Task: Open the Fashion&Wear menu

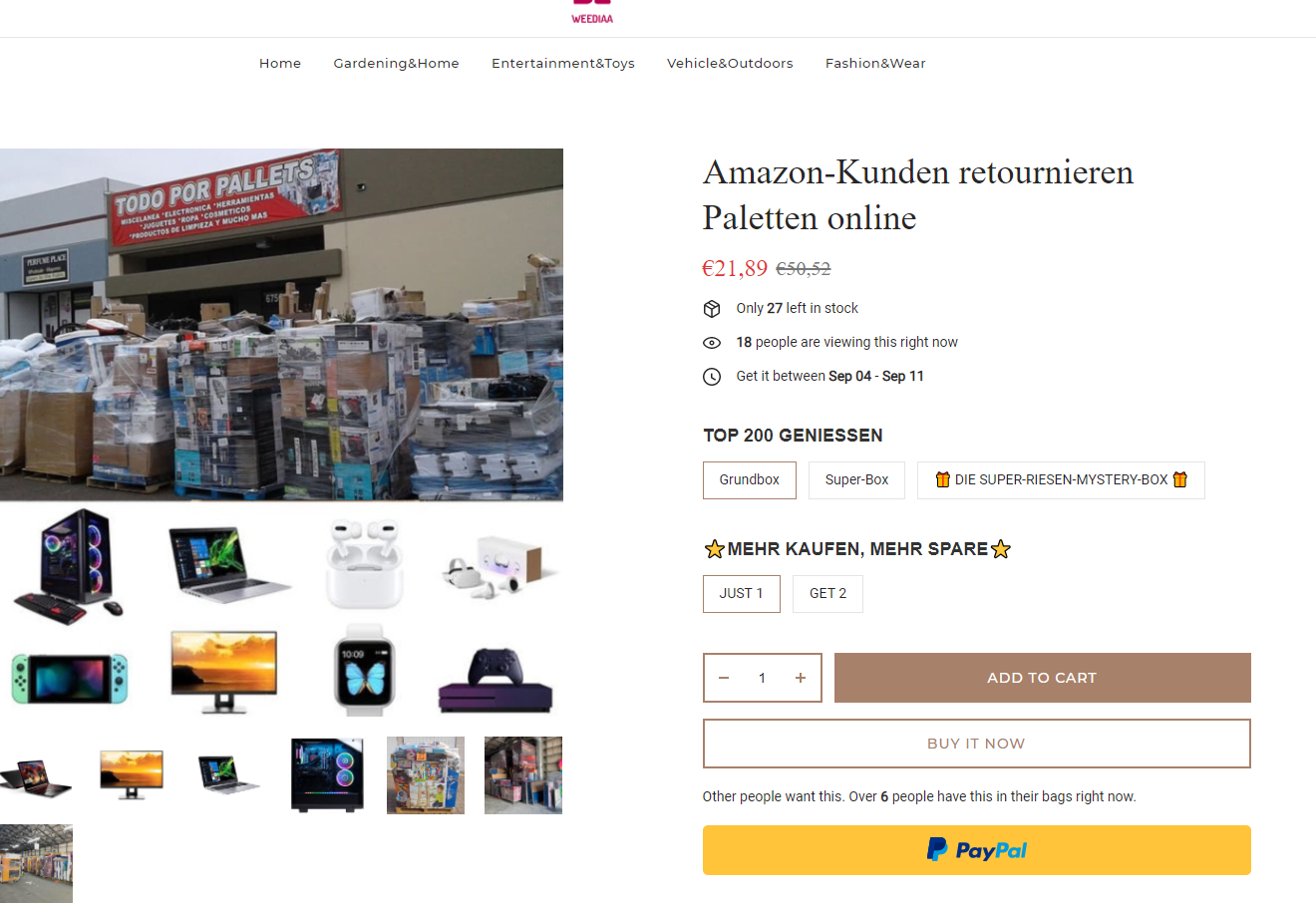Action: (875, 63)
